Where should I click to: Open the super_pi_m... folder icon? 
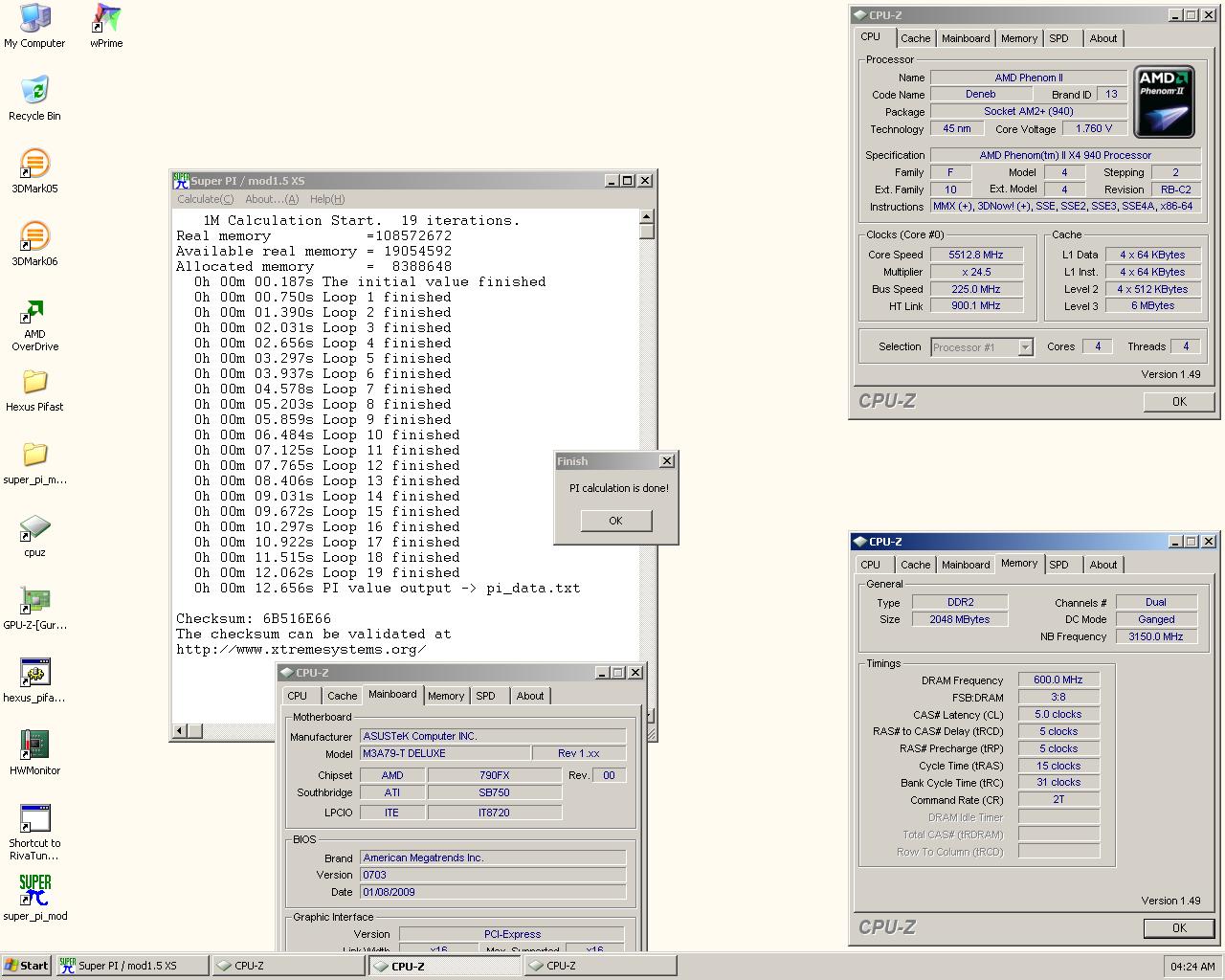pos(34,462)
